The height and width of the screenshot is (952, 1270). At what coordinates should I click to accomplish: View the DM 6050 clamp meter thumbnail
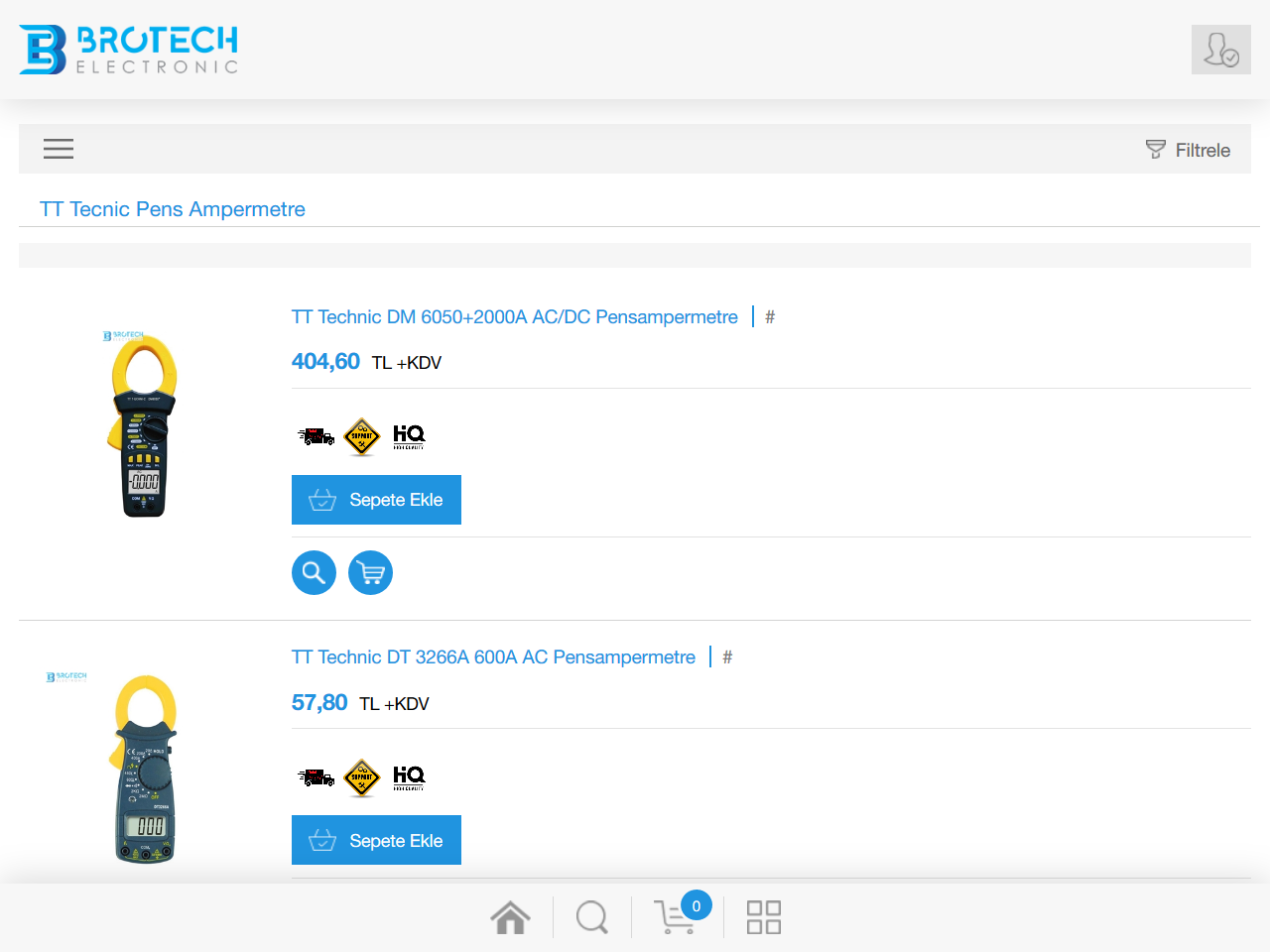tap(144, 424)
